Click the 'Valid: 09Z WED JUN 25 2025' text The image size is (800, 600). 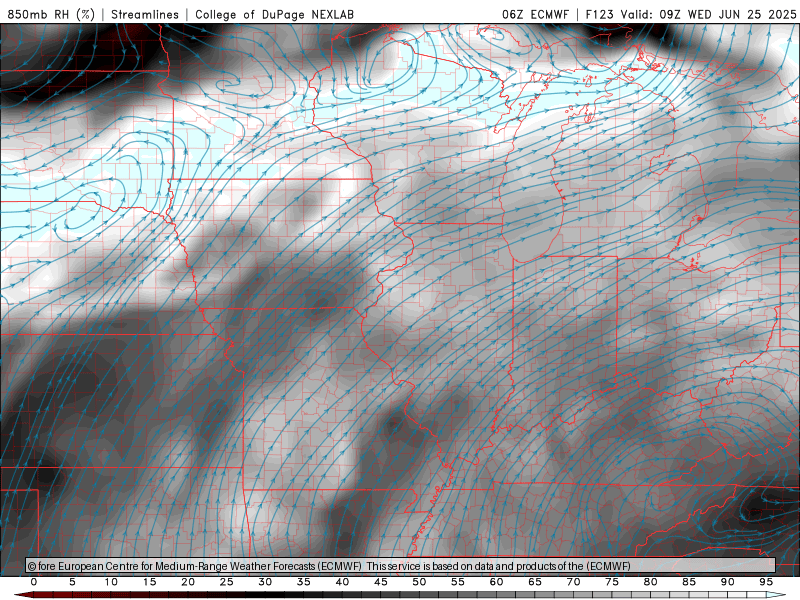(x=708, y=14)
